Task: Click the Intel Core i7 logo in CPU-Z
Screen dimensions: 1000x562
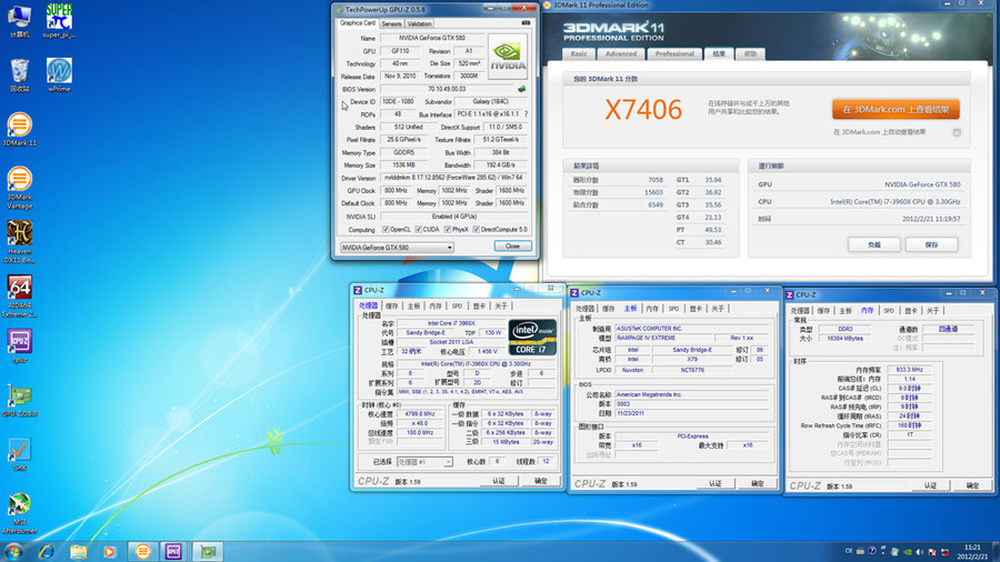Action: pos(533,337)
